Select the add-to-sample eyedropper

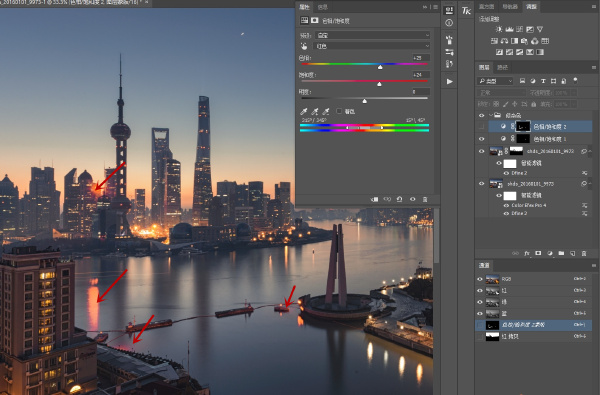point(315,111)
